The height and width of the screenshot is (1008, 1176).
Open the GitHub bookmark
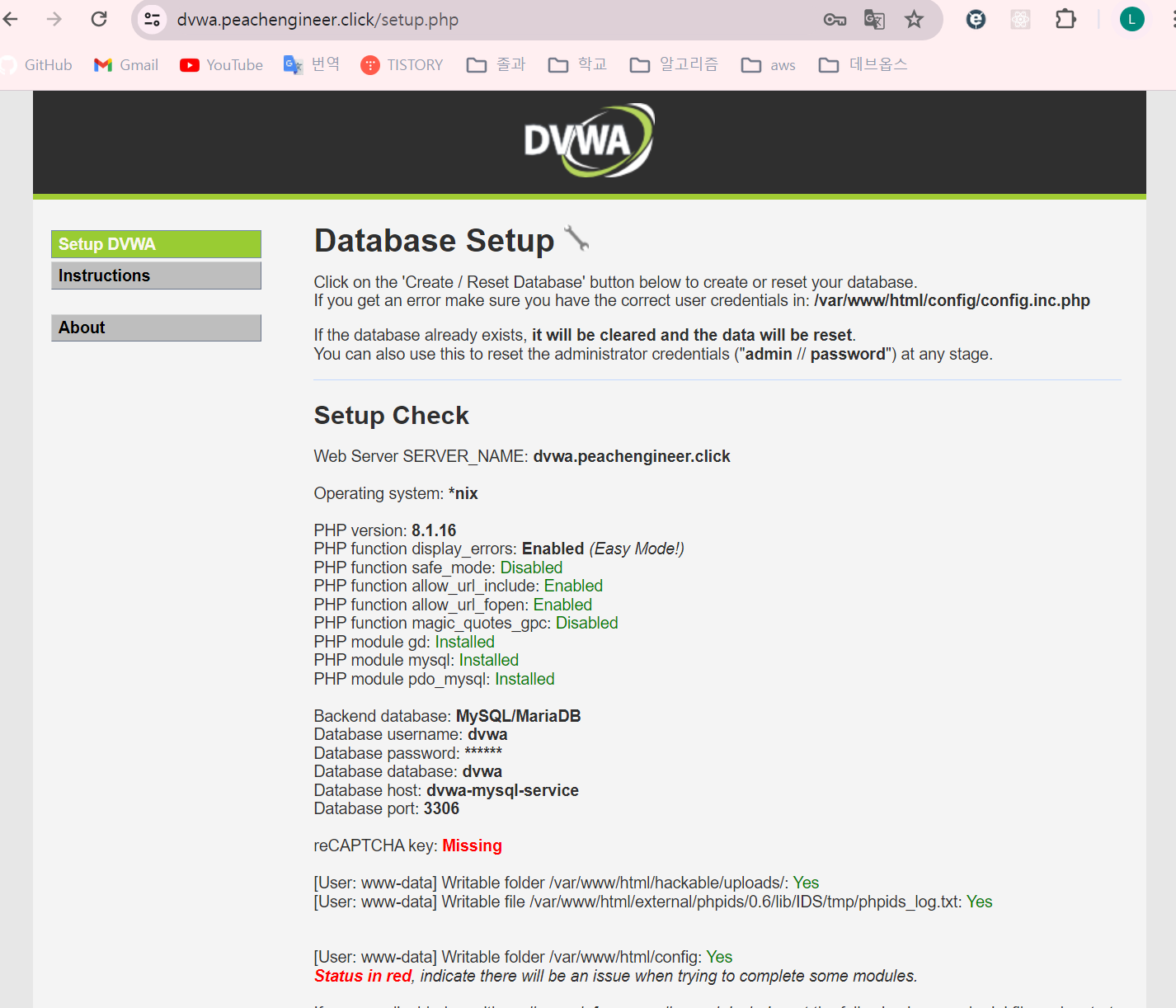[x=36, y=65]
